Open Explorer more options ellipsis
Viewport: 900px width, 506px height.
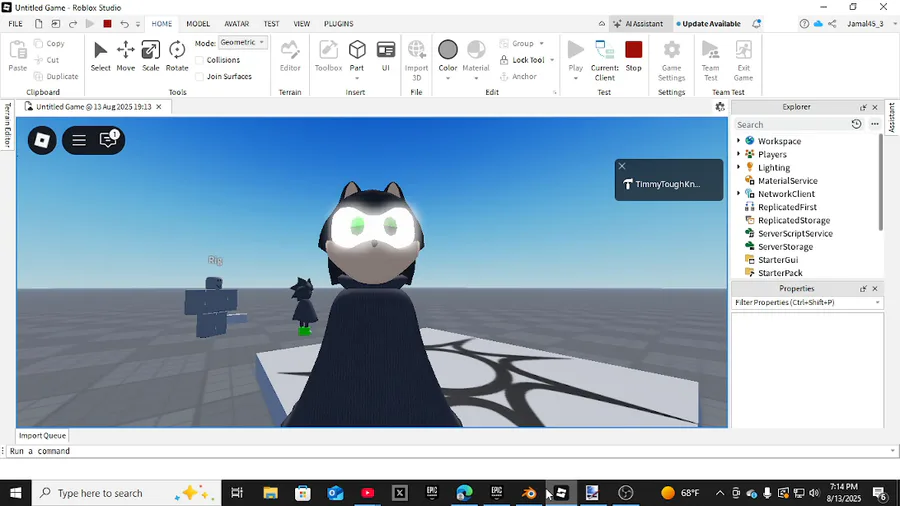[875, 124]
